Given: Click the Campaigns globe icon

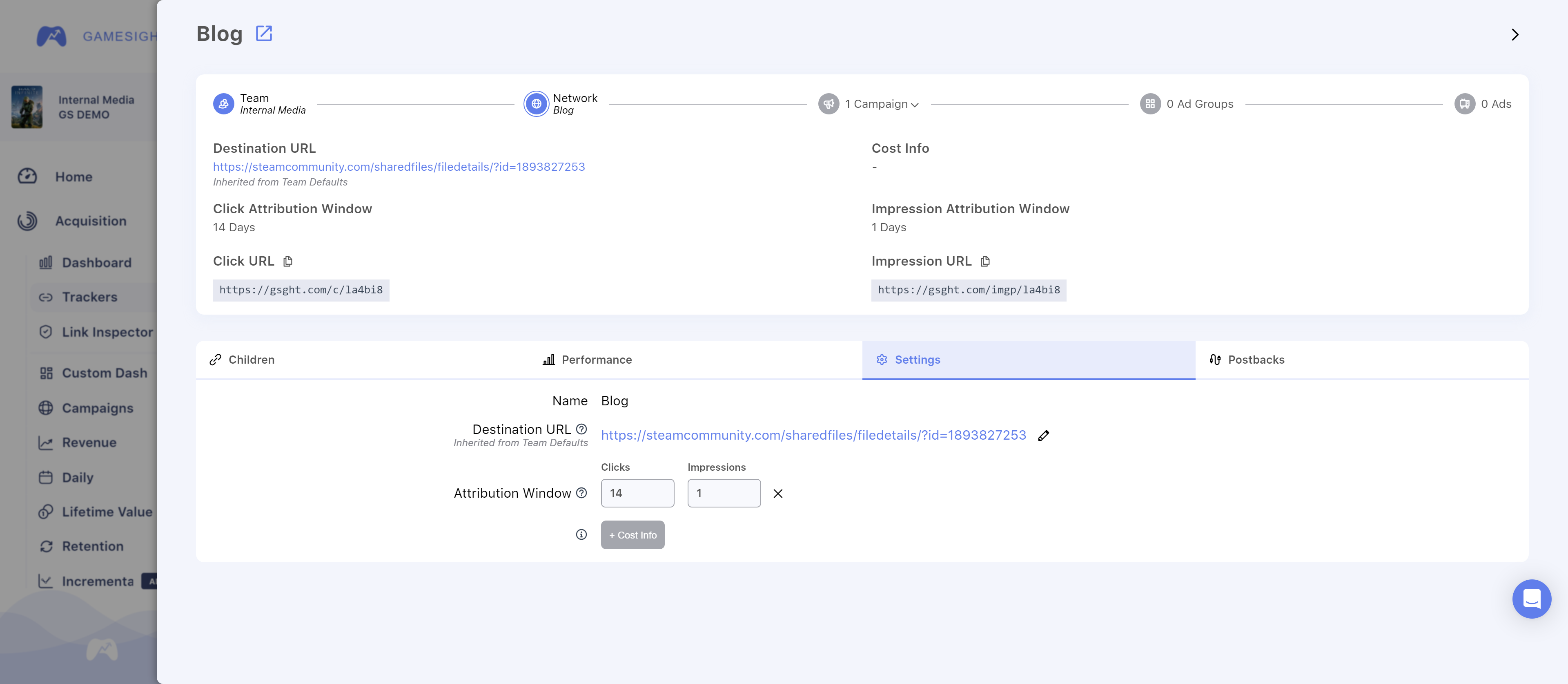Looking at the screenshot, I should click(x=46, y=408).
